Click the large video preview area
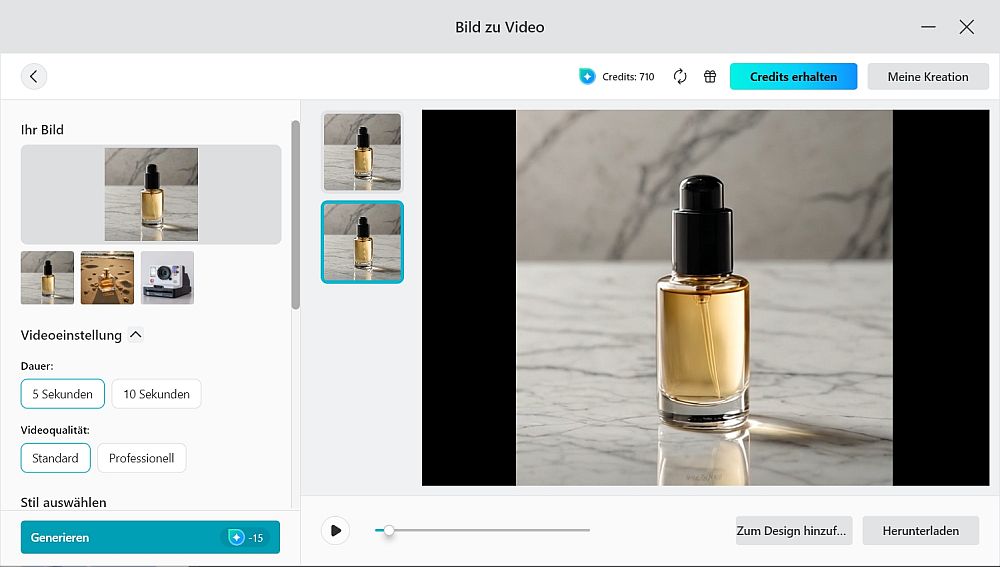This screenshot has width=1000, height=567. click(705, 298)
